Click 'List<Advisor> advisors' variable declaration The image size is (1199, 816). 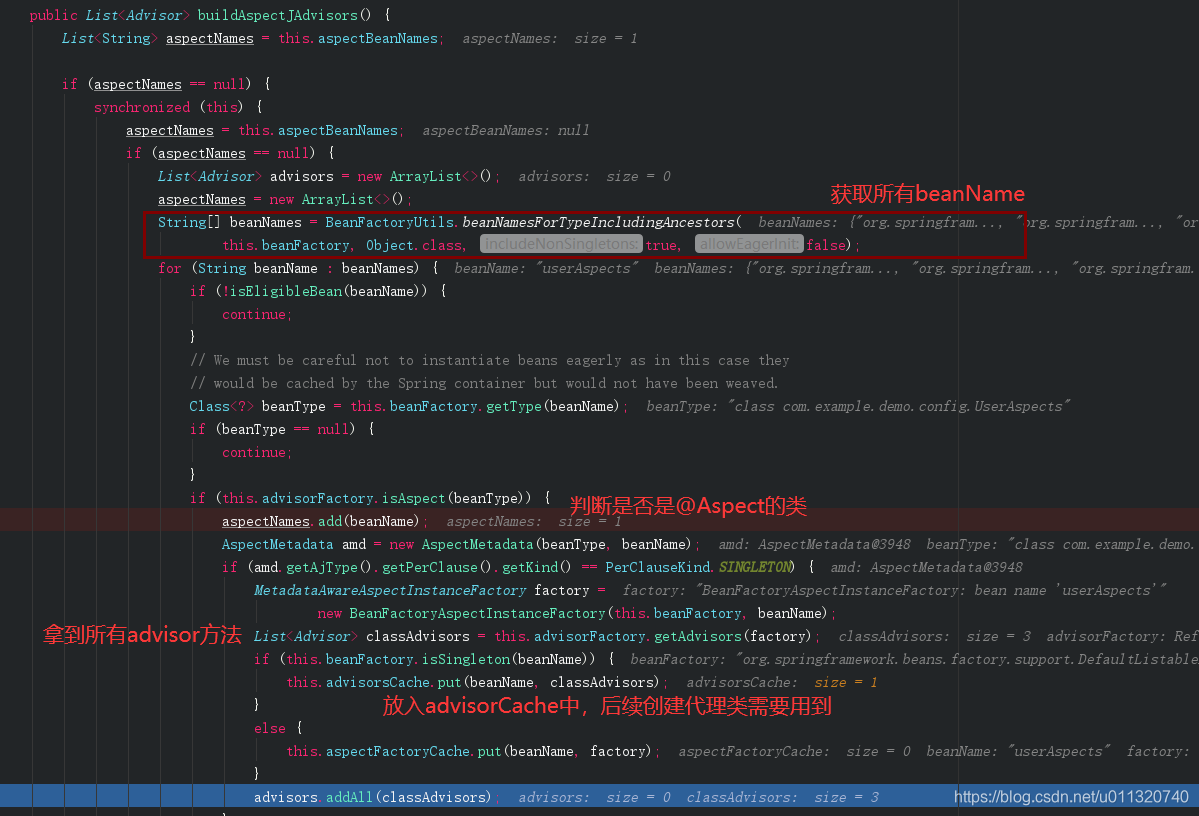(245, 176)
